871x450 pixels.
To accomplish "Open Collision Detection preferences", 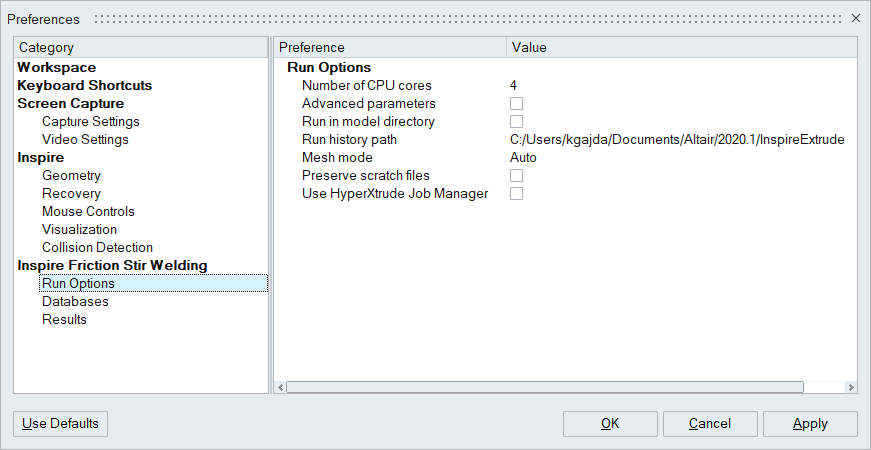I will click(x=97, y=247).
